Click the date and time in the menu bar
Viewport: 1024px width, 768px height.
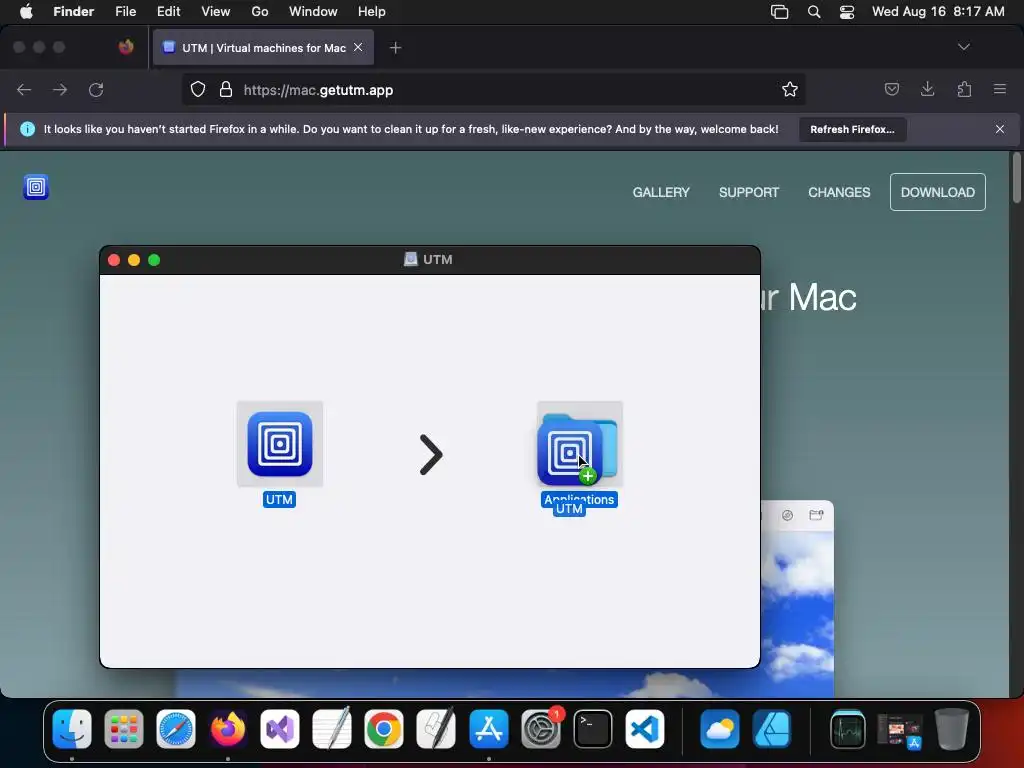pos(938,12)
